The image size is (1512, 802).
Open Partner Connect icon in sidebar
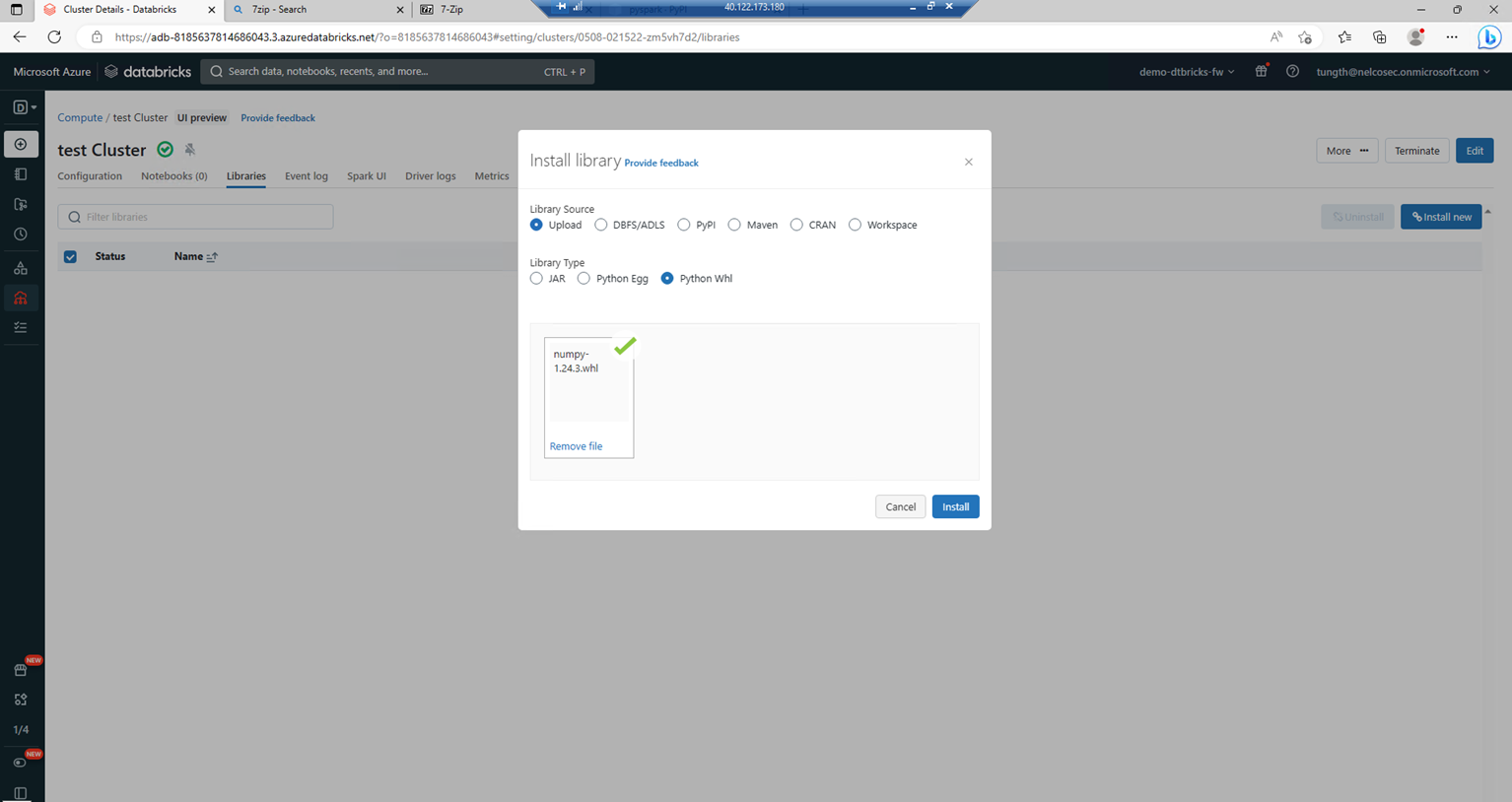(x=21, y=700)
